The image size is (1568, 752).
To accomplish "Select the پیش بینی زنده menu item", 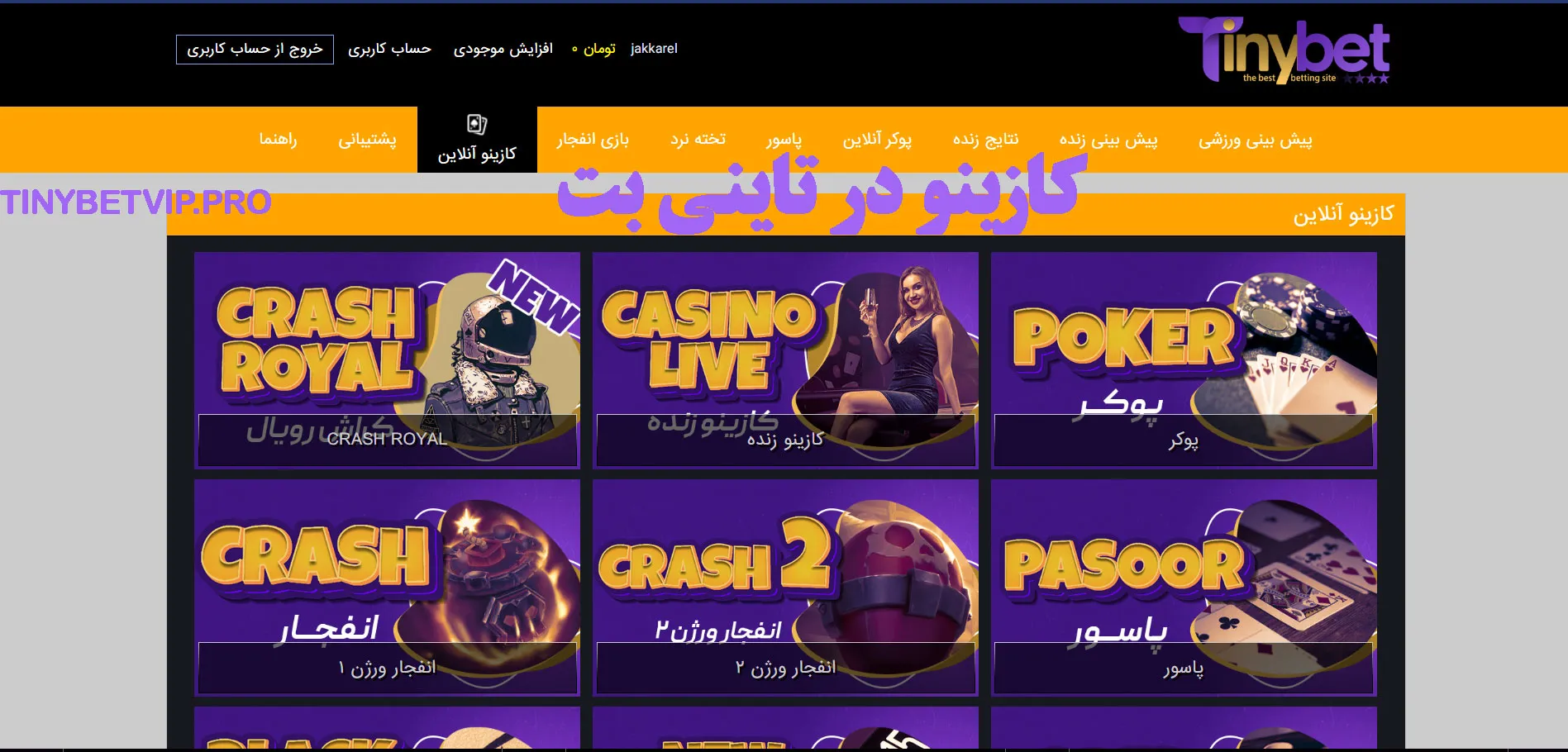I will (x=1108, y=140).
